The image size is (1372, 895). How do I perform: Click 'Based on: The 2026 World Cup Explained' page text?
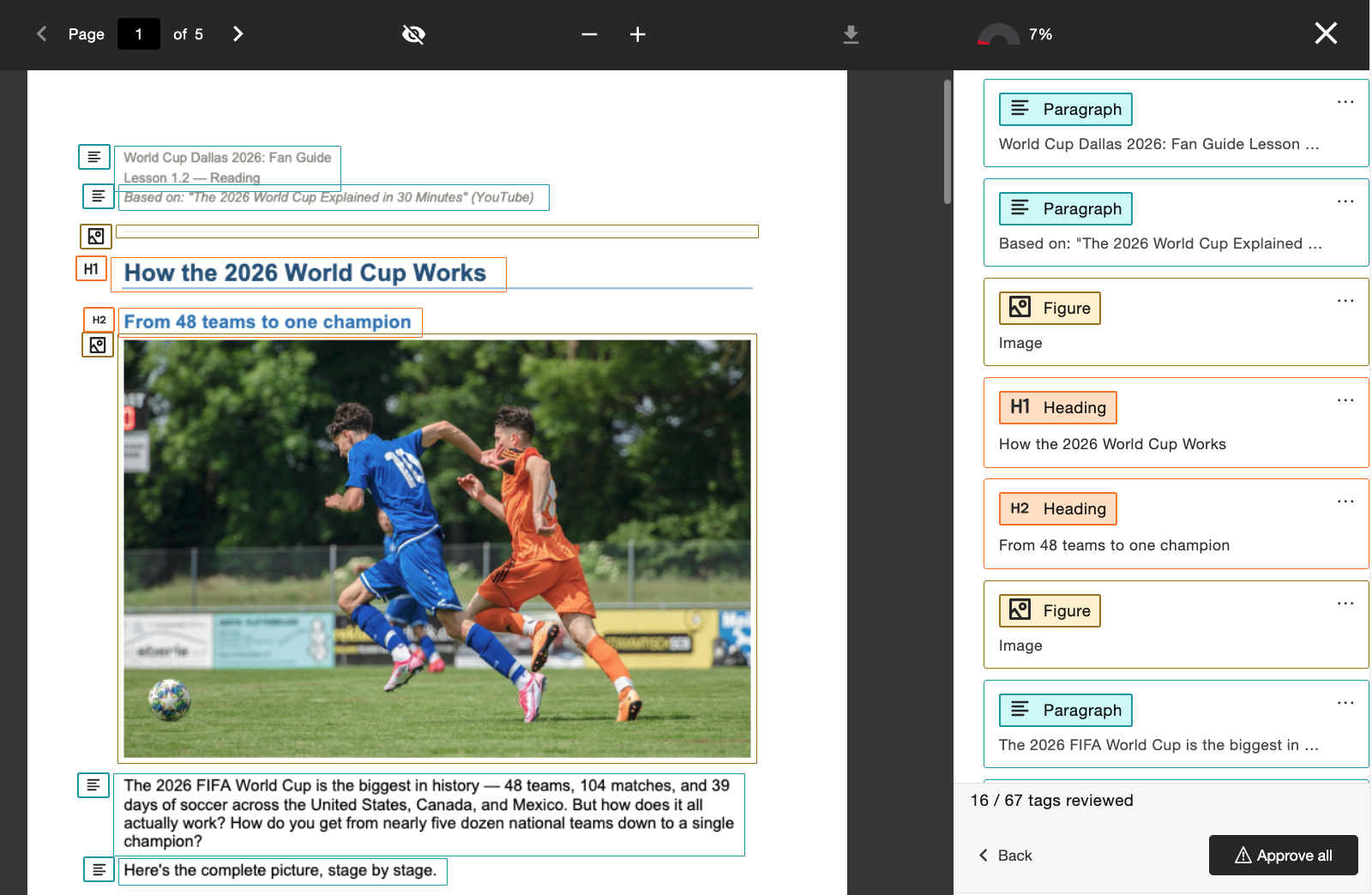coord(329,197)
